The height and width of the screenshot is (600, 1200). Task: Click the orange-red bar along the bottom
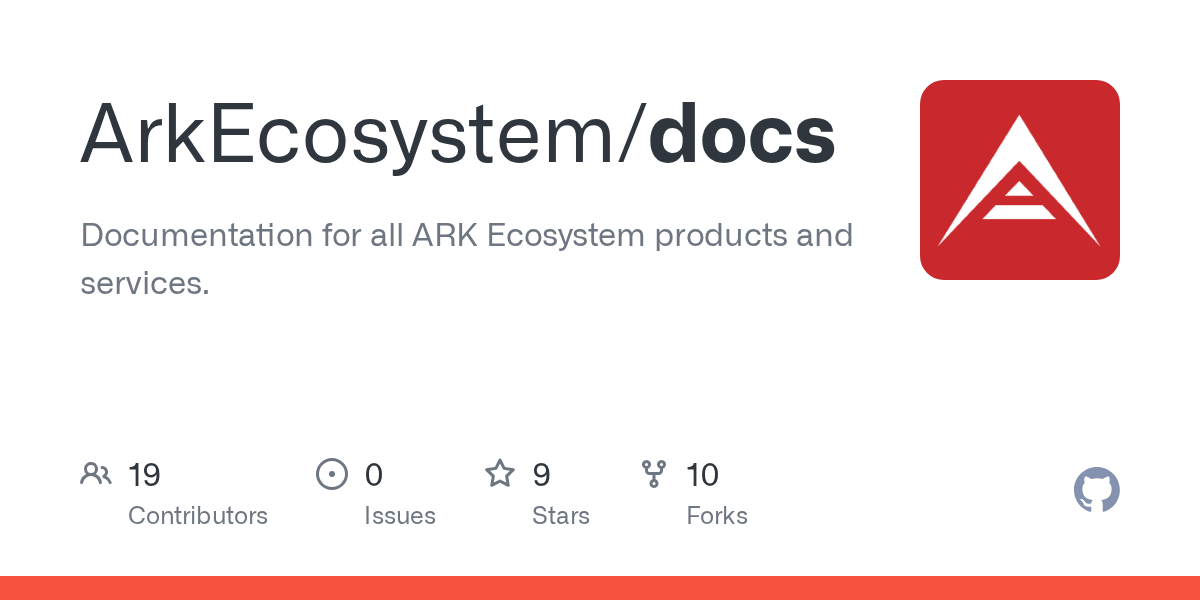(x=600, y=588)
